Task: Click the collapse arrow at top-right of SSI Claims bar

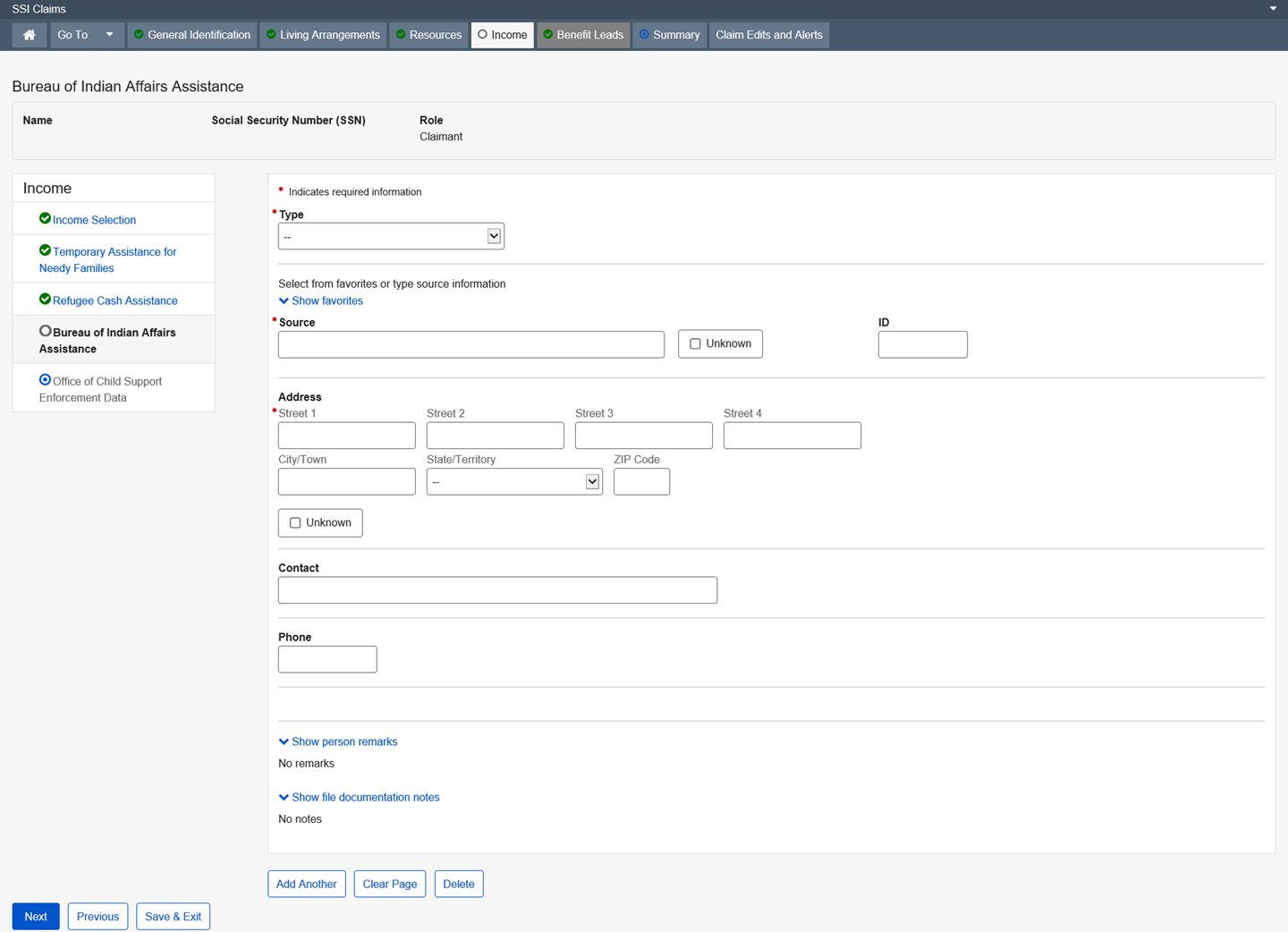Action: (1273, 9)
